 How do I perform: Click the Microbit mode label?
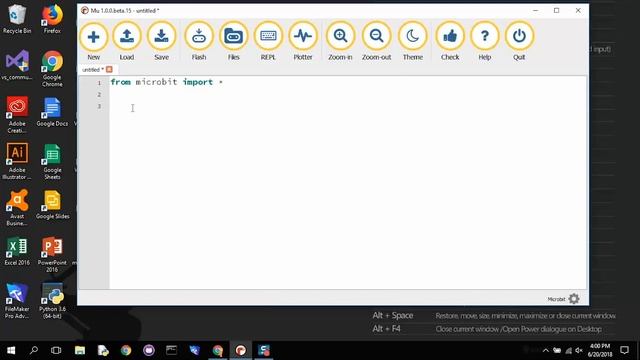pyautogui.click(x=556, y=299)
